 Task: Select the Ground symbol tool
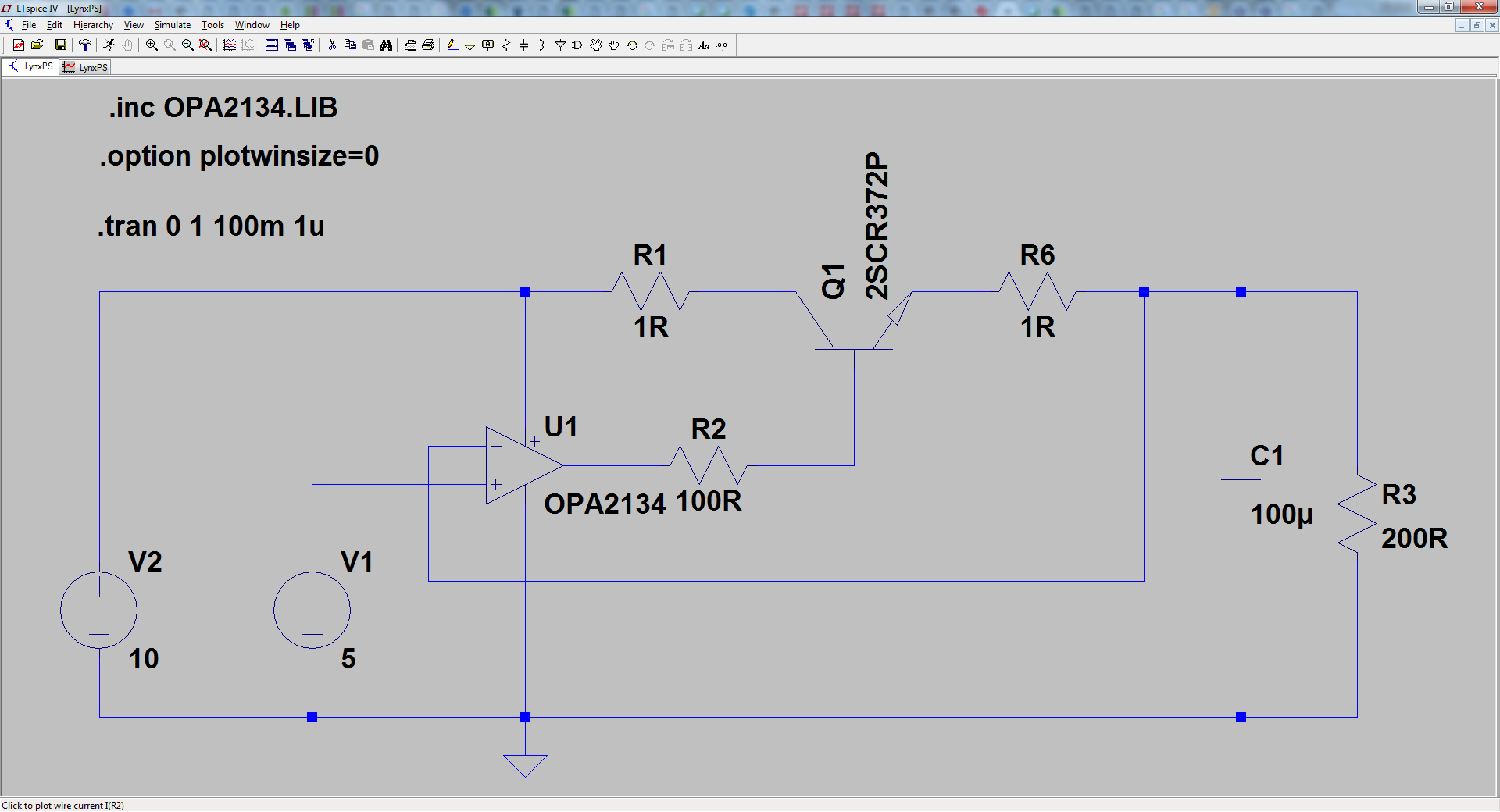(470, 45)
